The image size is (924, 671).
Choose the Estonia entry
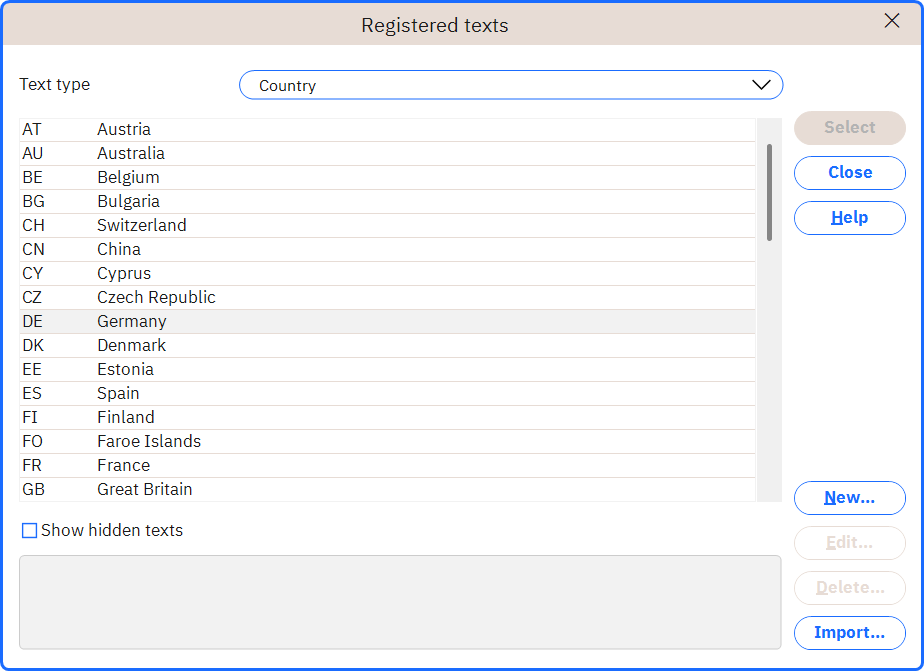pos(388,370)
